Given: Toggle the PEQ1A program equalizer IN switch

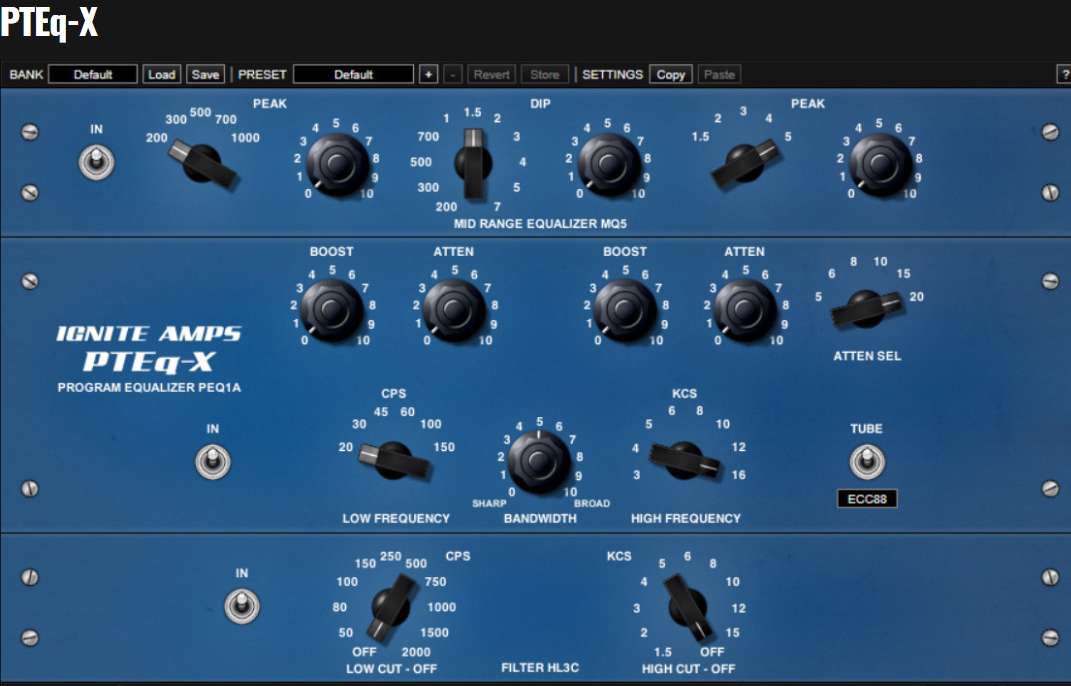Looking at the screenshot, I should click(213, 461).
